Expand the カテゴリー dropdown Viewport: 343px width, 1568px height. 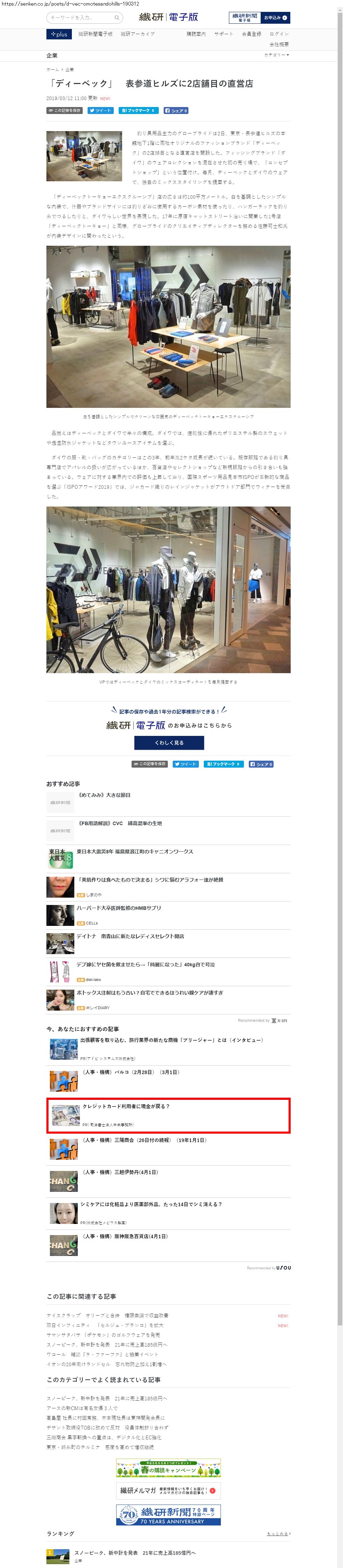pos(277,55)
